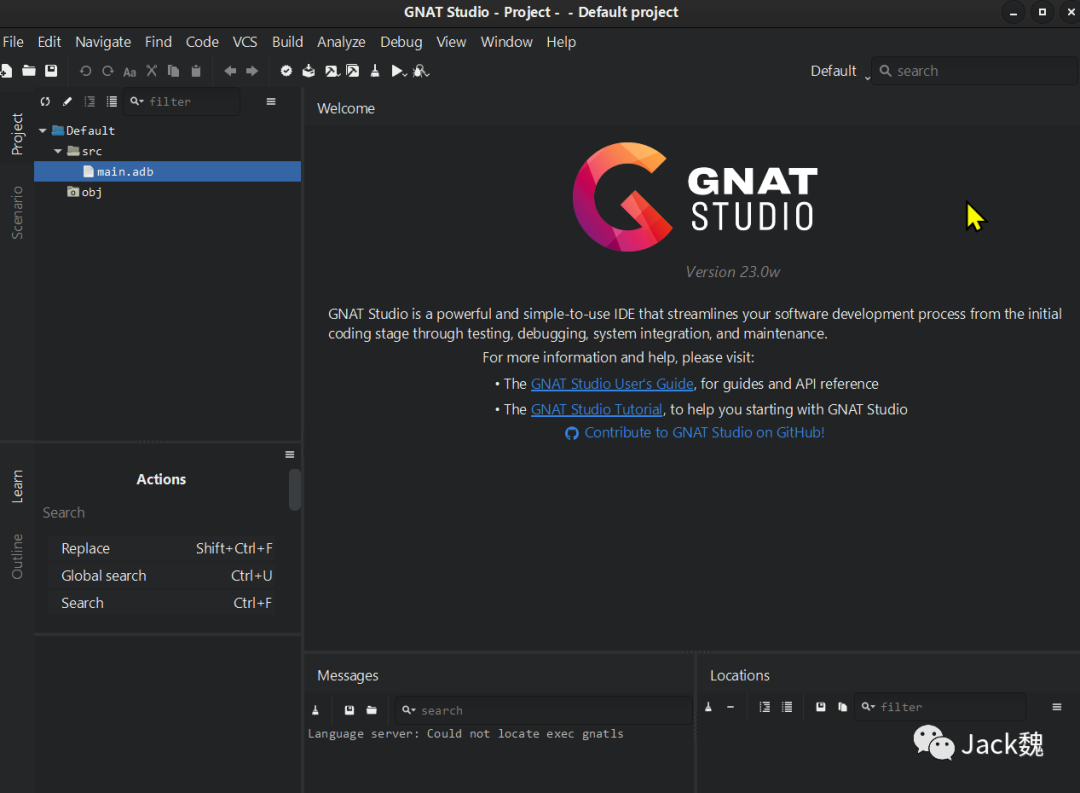Click the Save file icon in main toolbar
Image resolution: width=1080 pixels, height=793 pixels.
coord(51,71)
